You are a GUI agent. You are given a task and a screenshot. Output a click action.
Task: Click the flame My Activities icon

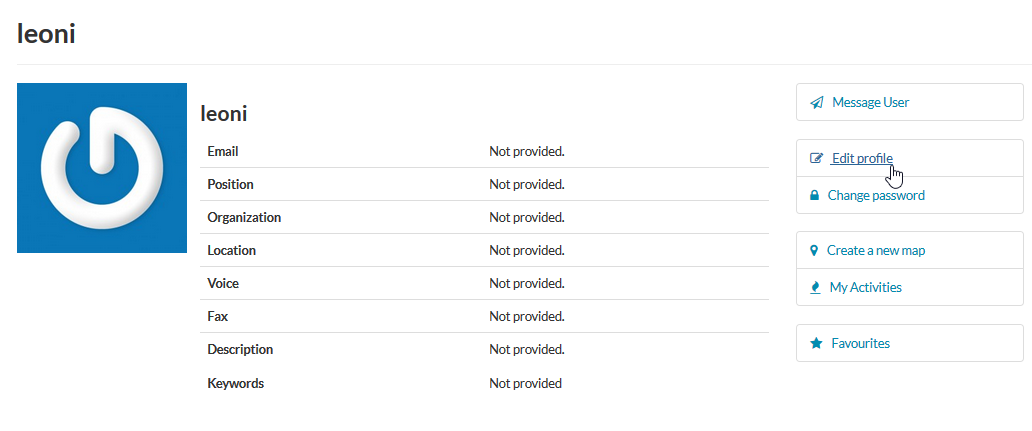click(x=815, y=288)
